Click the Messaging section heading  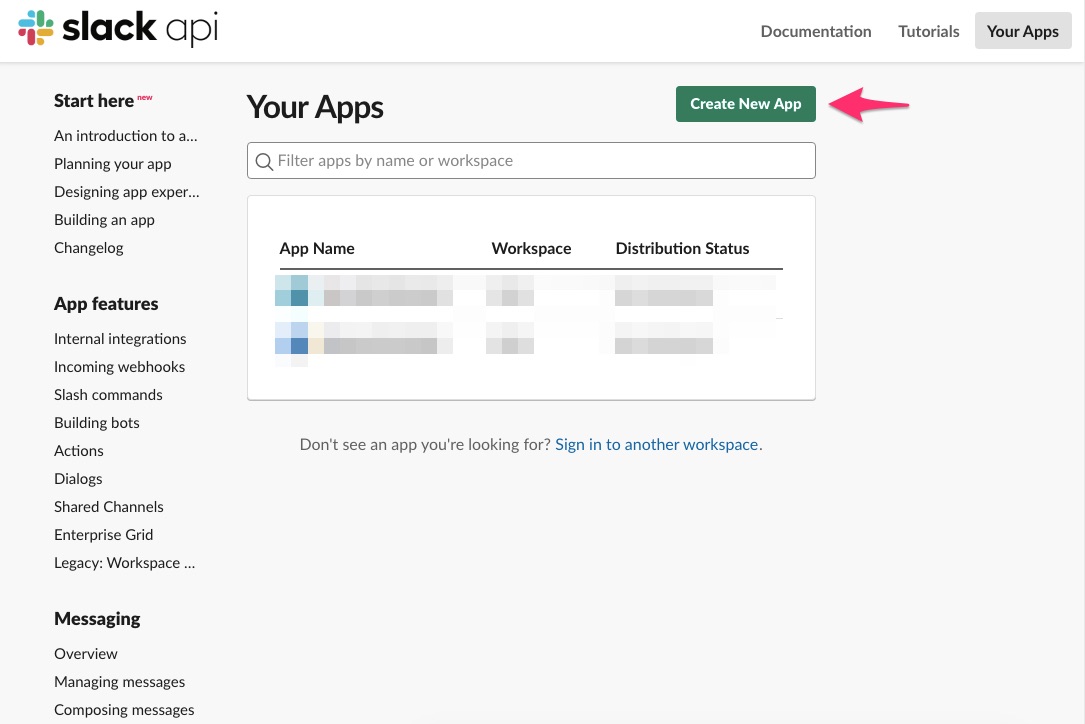coord(97,619)
